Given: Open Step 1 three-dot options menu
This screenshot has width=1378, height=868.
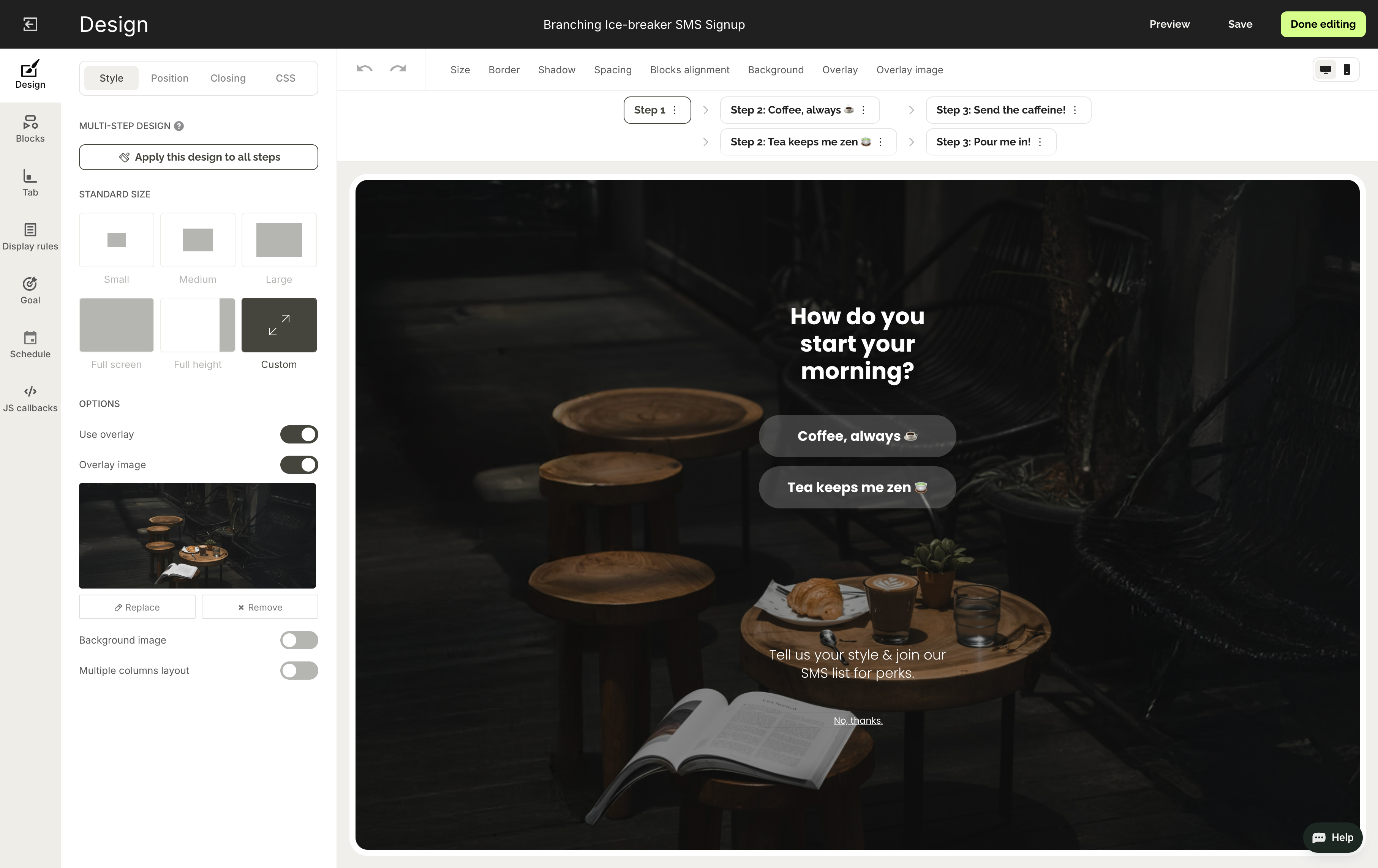Looking at the screenshot, I should click(x=675, y=110).
